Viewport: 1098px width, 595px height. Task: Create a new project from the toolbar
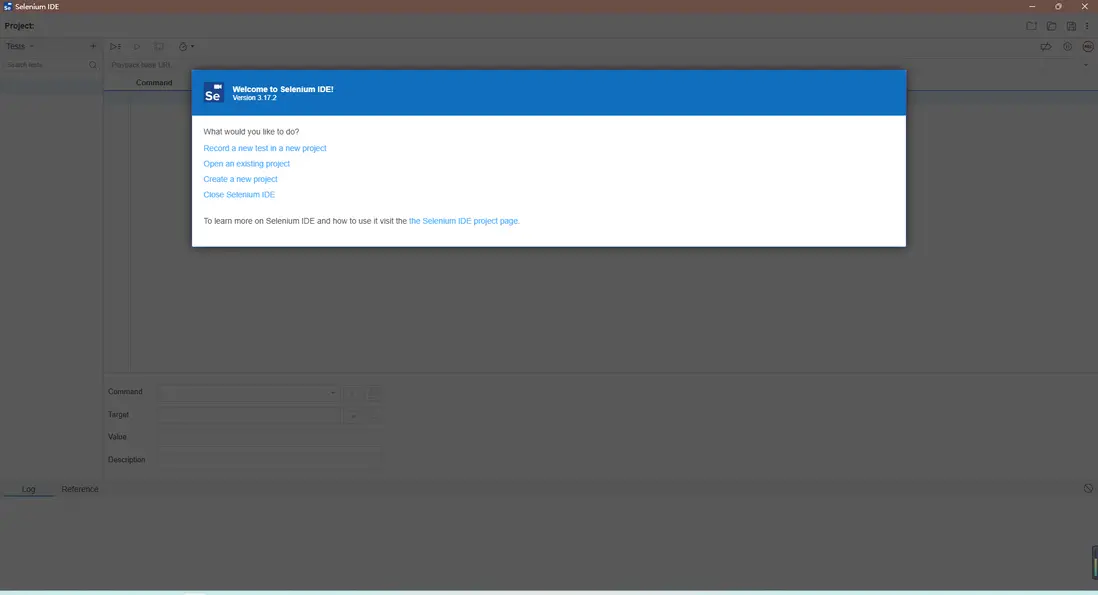point(1031,26)
